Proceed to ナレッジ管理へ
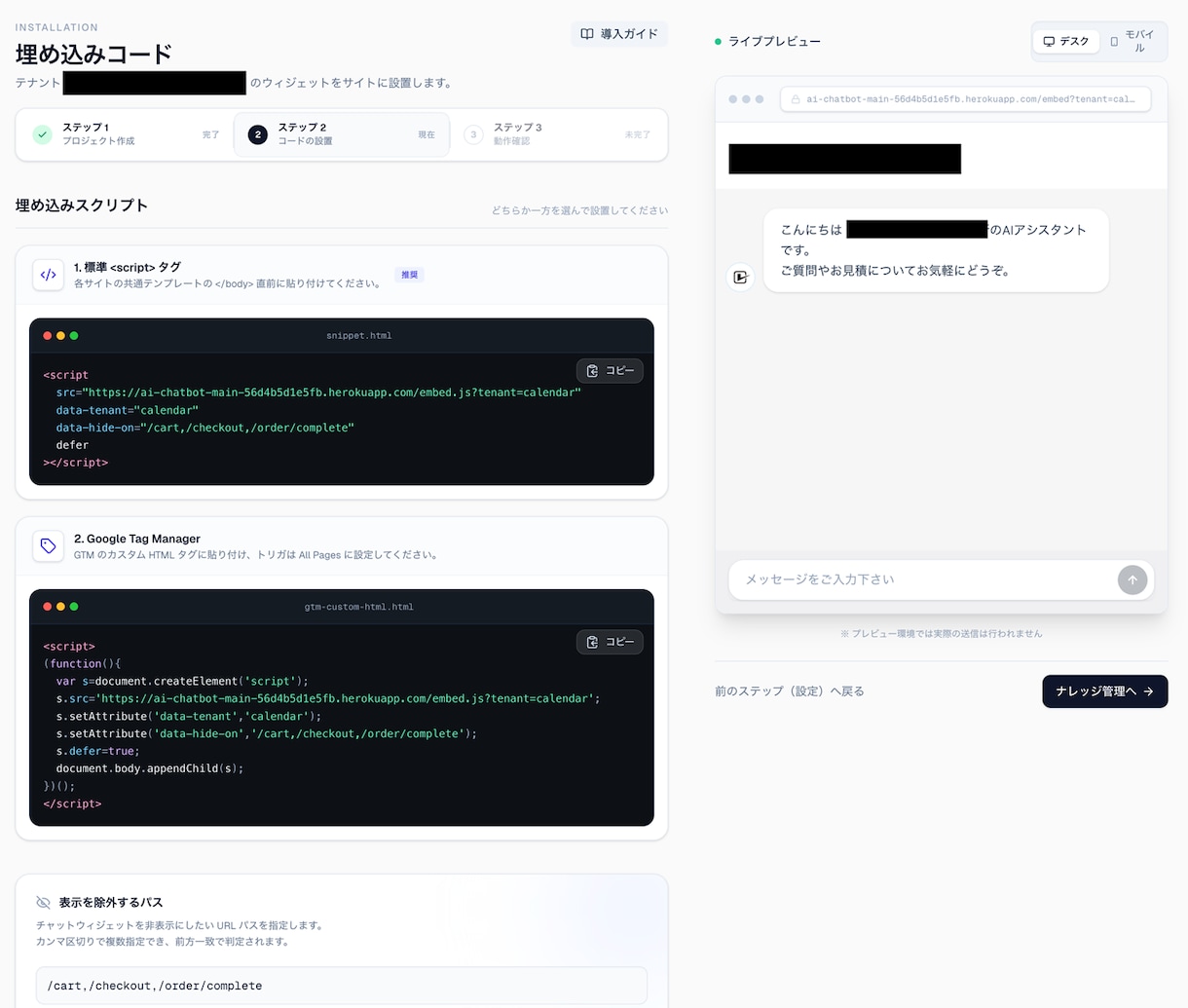This screenshot has height=1008, width=1188. (x=1105, y=691)
